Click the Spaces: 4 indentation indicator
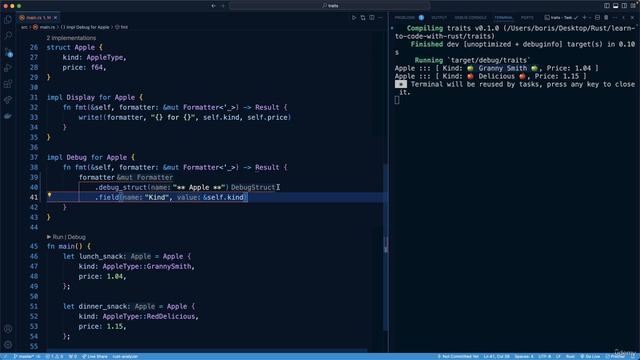 524,356
